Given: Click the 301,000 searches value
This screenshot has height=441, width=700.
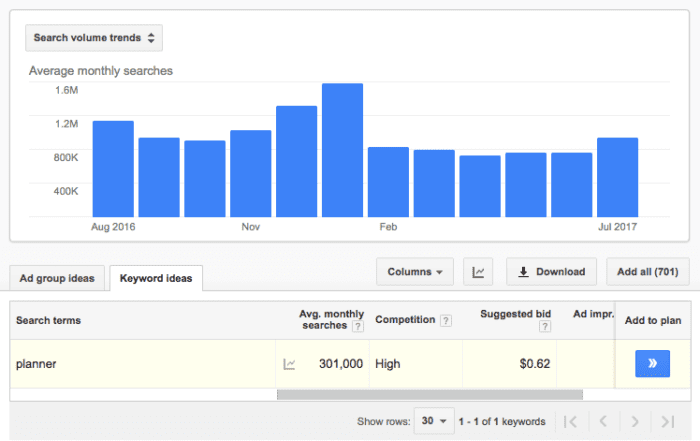Looking at the screenshot, I should [x=341, y=364].
